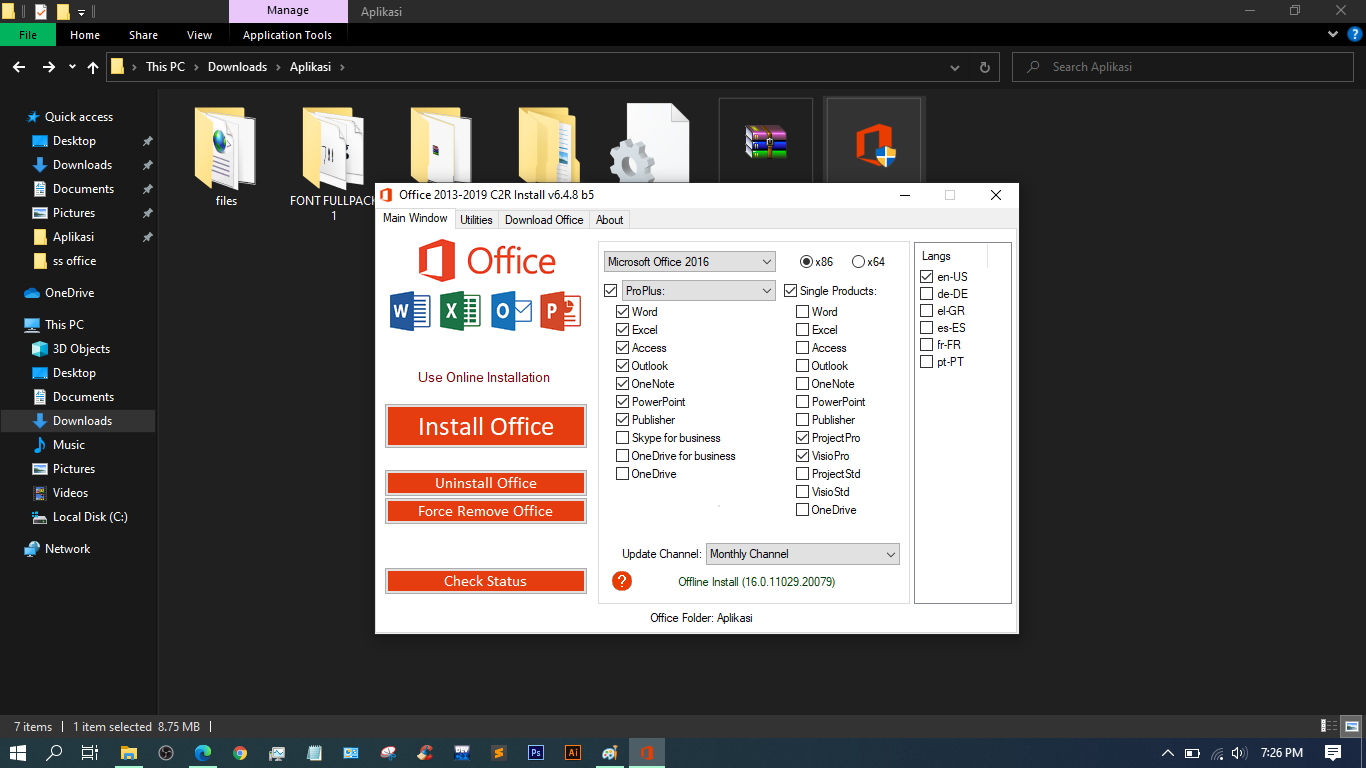The width and height of the screenshot is (1366, 768).
Task: Open Illustrator from the taskbar
Action: (572, 753)
